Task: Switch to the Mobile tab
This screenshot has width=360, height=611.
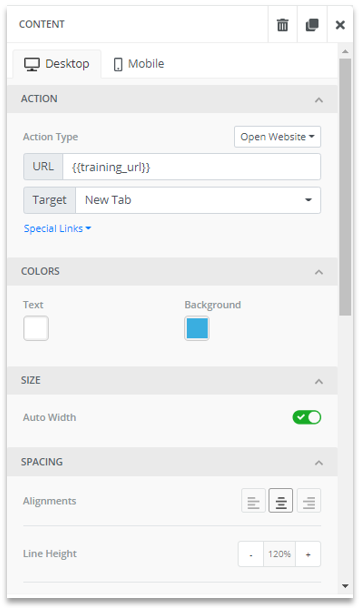Action: [x=138, y=64]
